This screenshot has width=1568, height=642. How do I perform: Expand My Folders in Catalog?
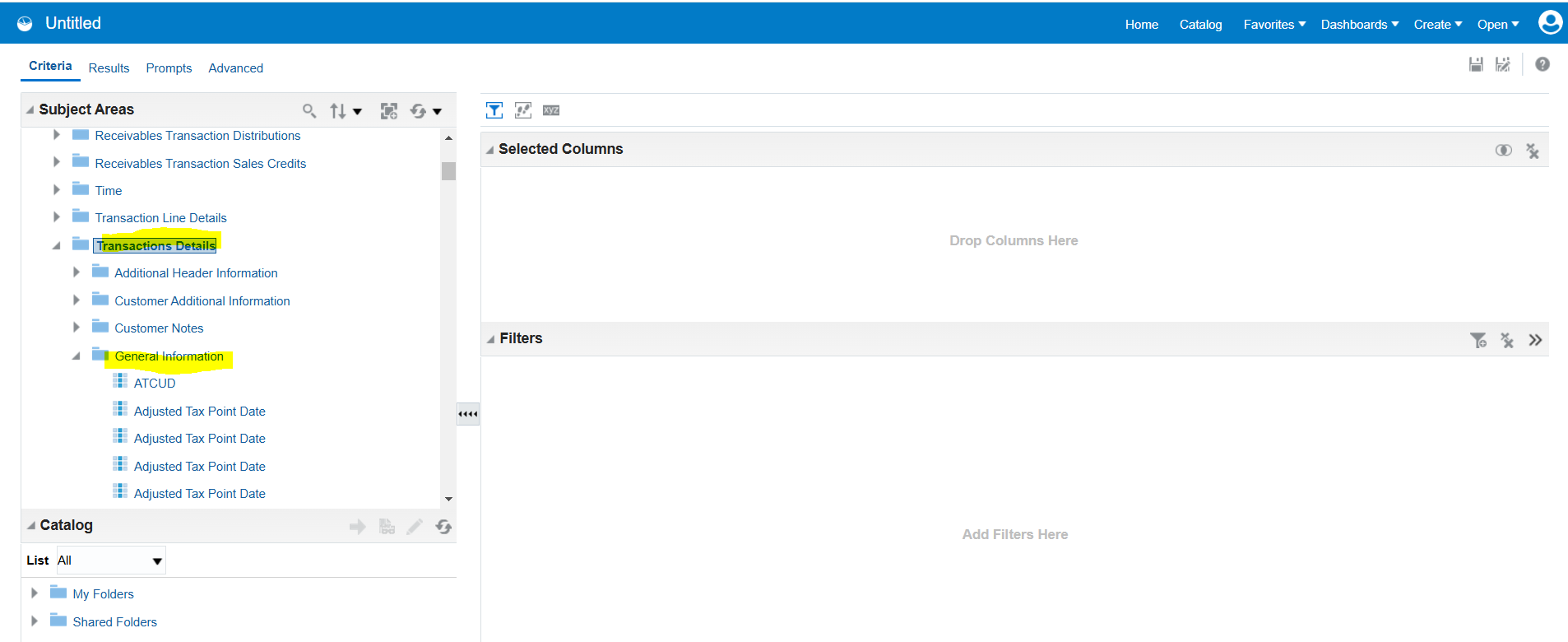(35, 593)
